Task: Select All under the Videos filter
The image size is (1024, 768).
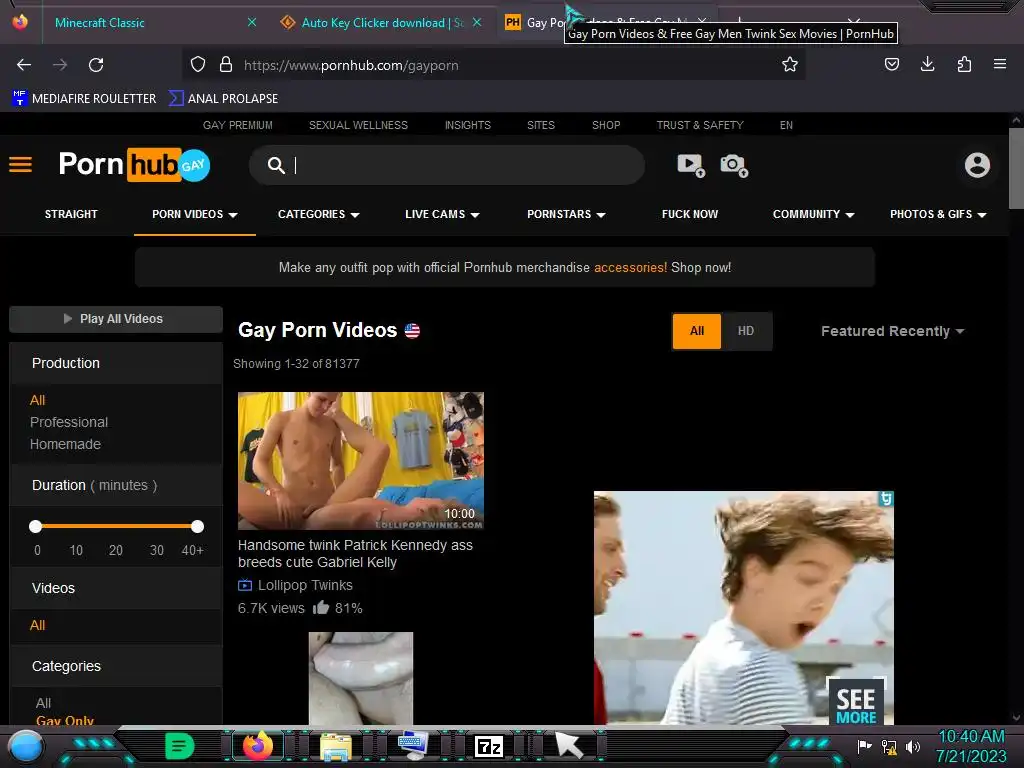Action: tap(37, 626)
